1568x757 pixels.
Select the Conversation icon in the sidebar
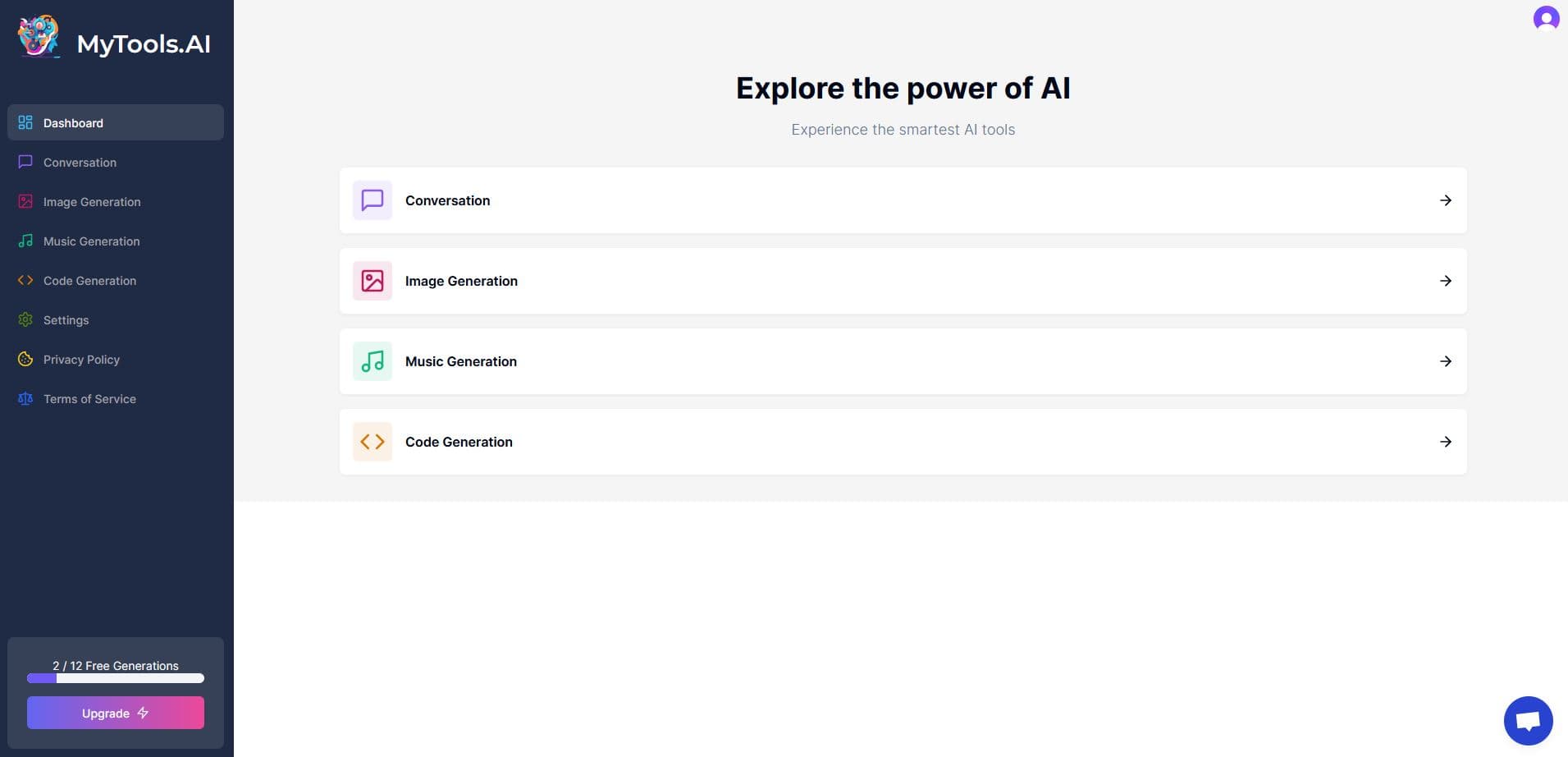tap(25, 162)
